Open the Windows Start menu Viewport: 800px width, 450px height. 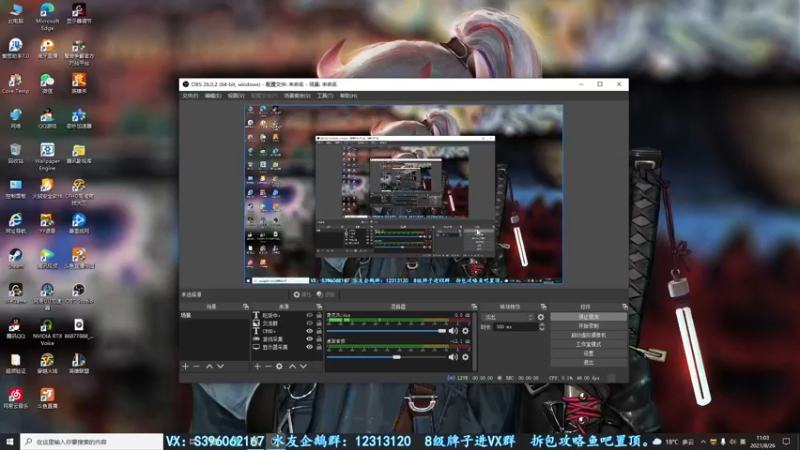click(10, 441)
